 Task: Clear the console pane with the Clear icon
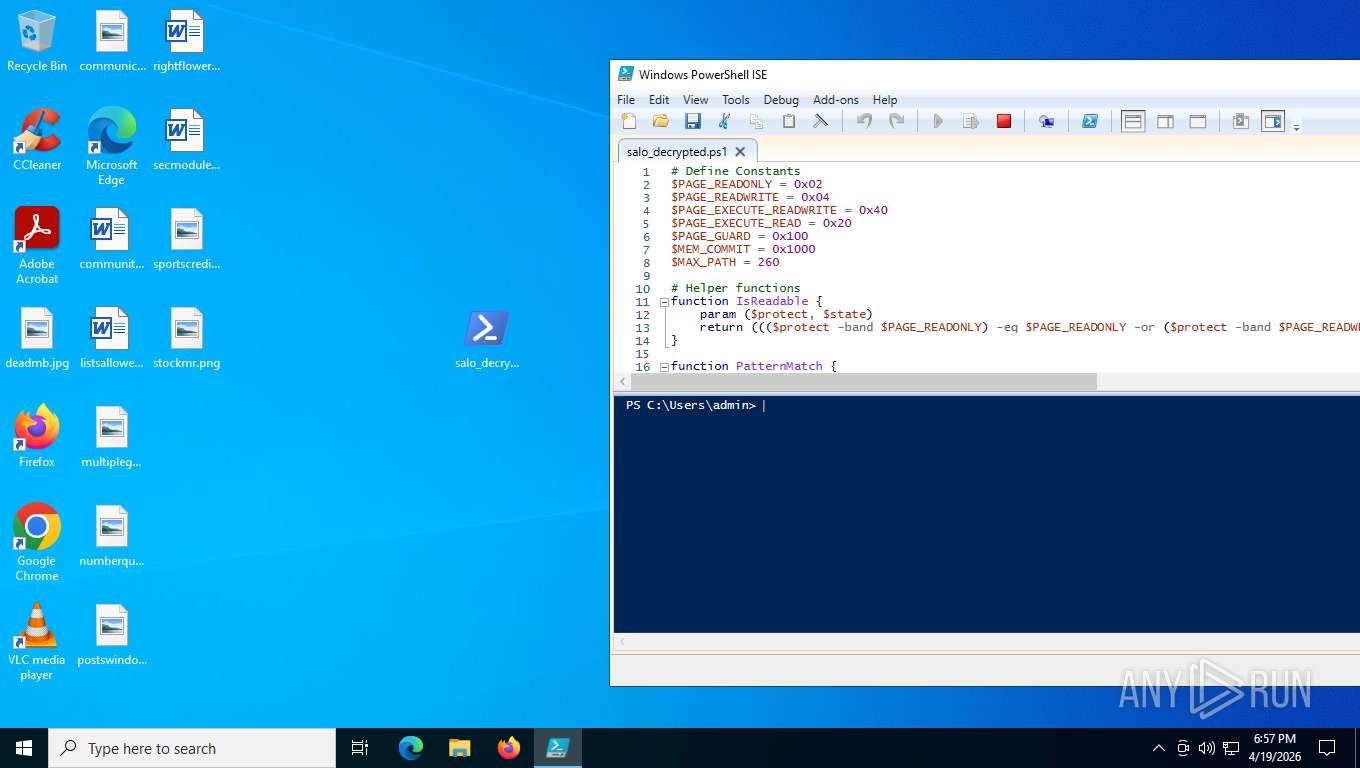click(820, 121)
